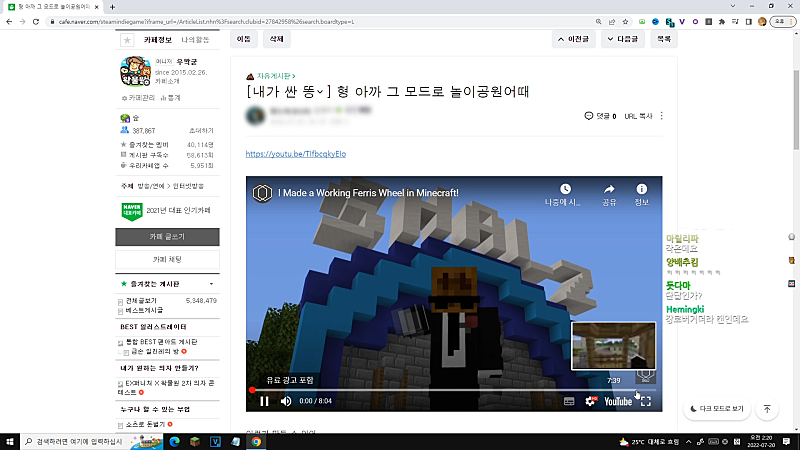
Task: Click the 초대하기 invite link
Action: [x=201, y=131]
